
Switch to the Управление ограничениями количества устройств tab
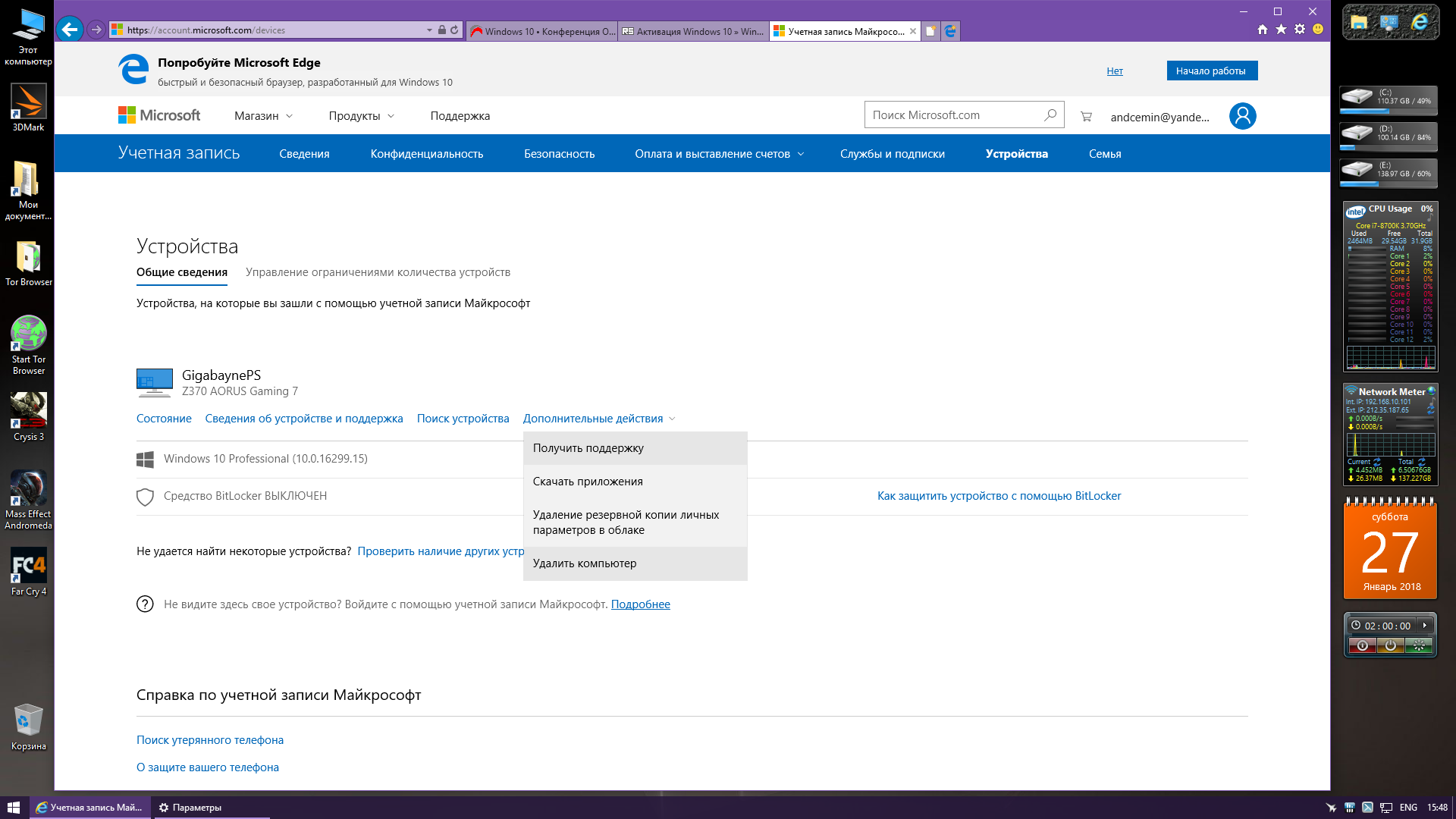click(378, 272)
